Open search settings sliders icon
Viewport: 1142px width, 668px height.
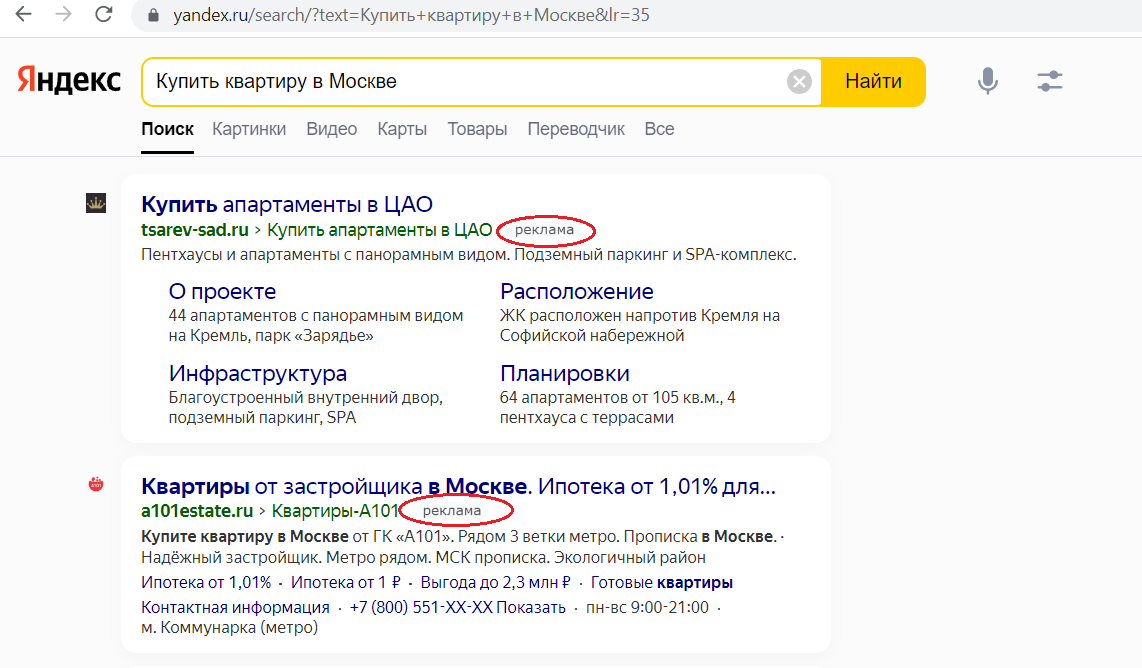coord(1050,81)
